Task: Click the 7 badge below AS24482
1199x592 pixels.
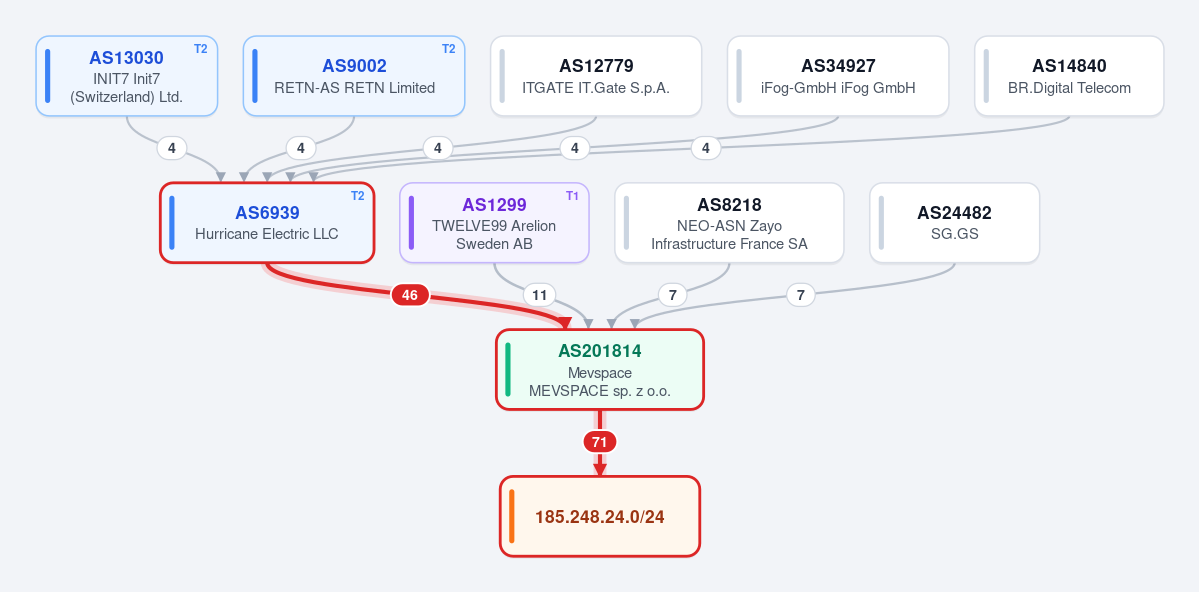Action: (x=801, y=294)
